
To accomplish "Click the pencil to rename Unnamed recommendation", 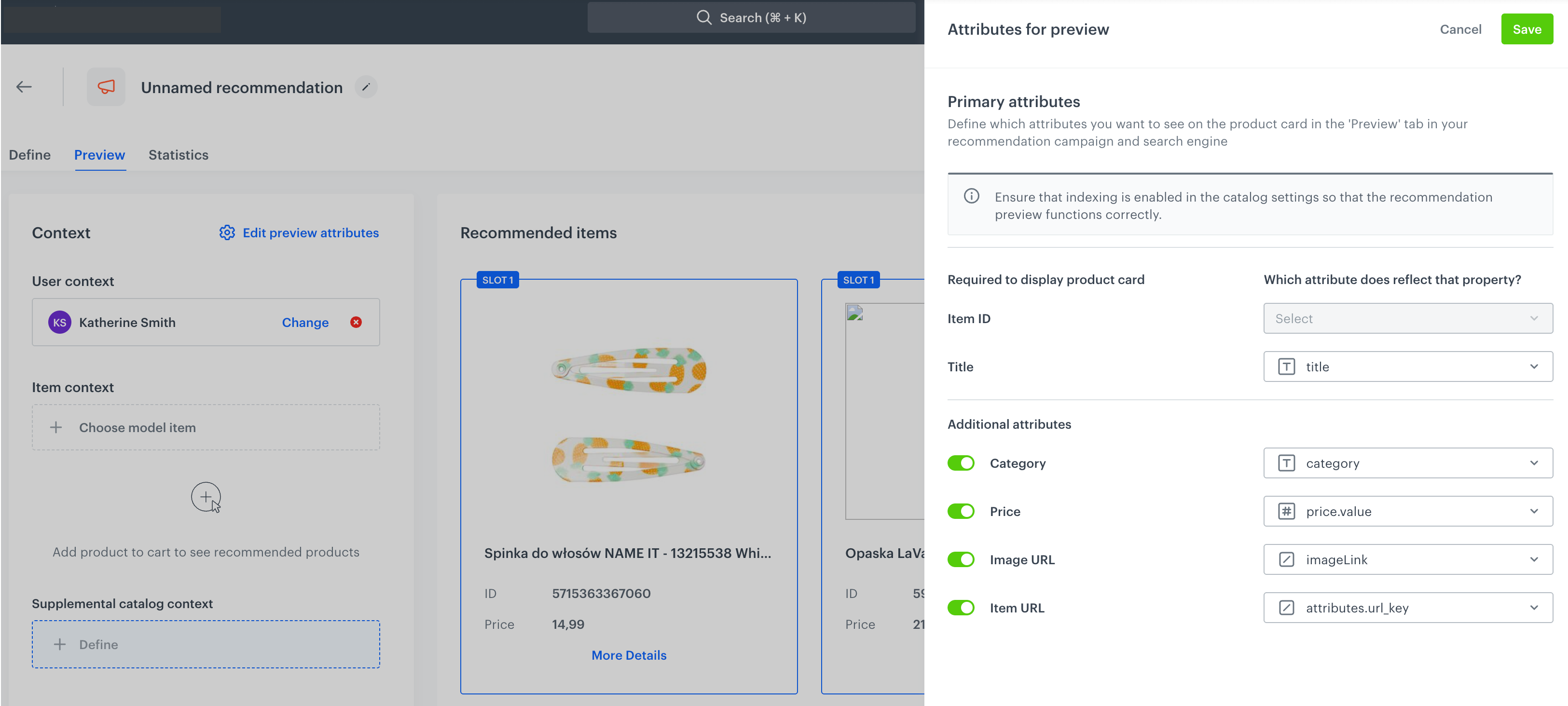I will [x=366, y=87].
